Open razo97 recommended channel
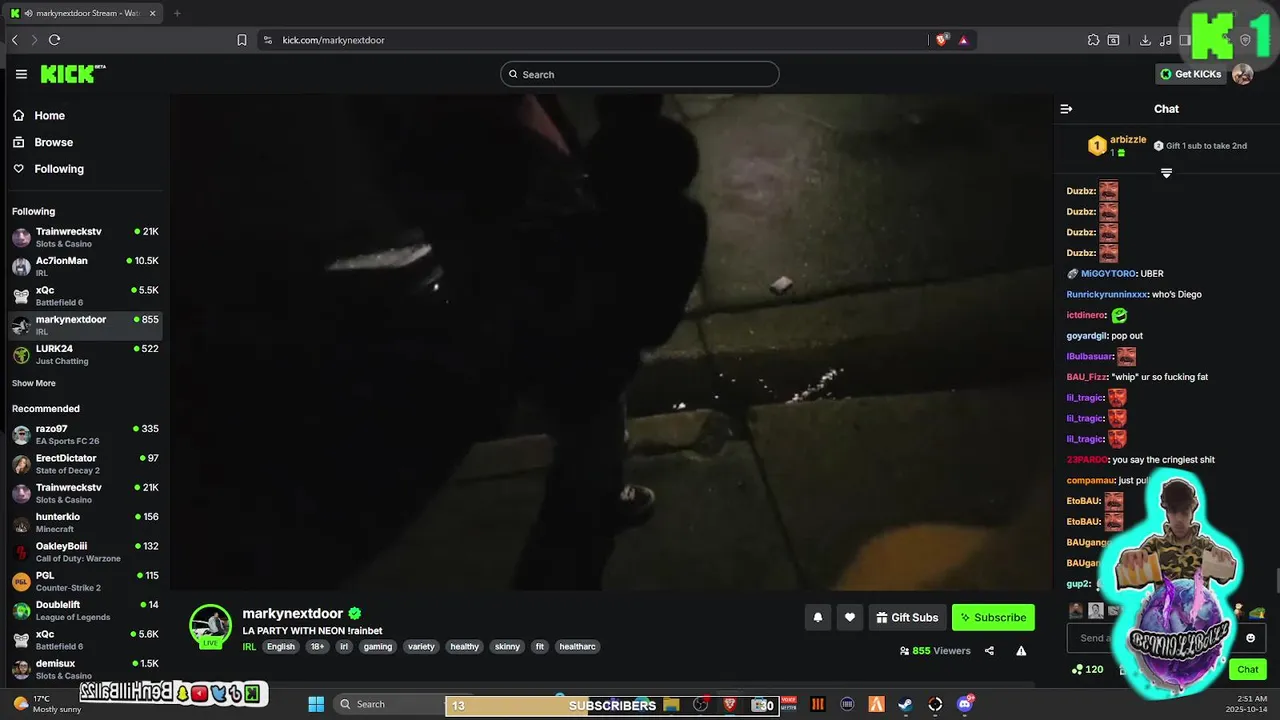This screenshot has height=720, width=1280. point(85,434)
